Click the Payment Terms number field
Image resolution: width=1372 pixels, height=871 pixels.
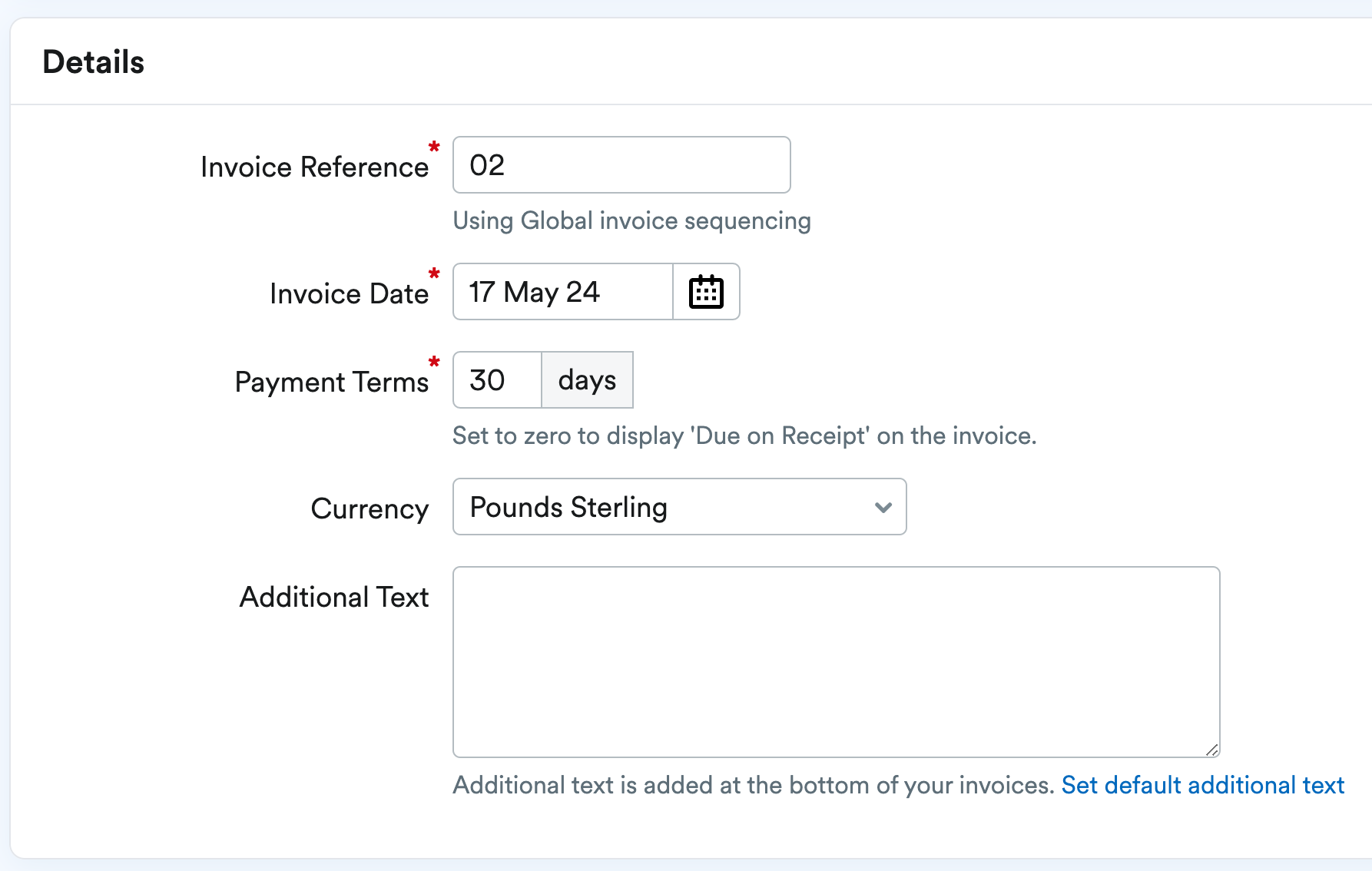(x=498, y=380)
